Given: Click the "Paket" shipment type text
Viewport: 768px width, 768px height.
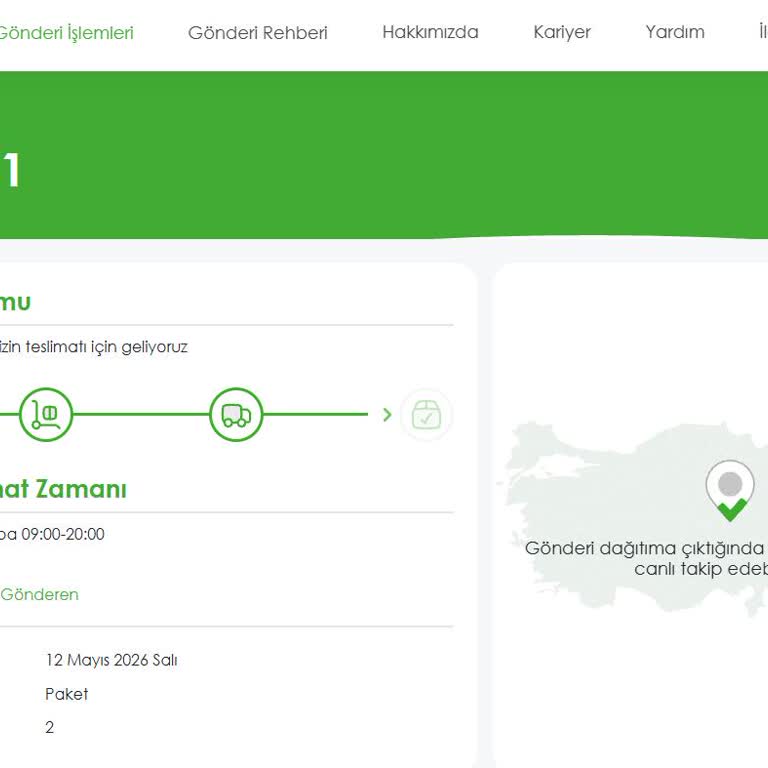Looking at the screenshot, I should (x=67, y=694).
